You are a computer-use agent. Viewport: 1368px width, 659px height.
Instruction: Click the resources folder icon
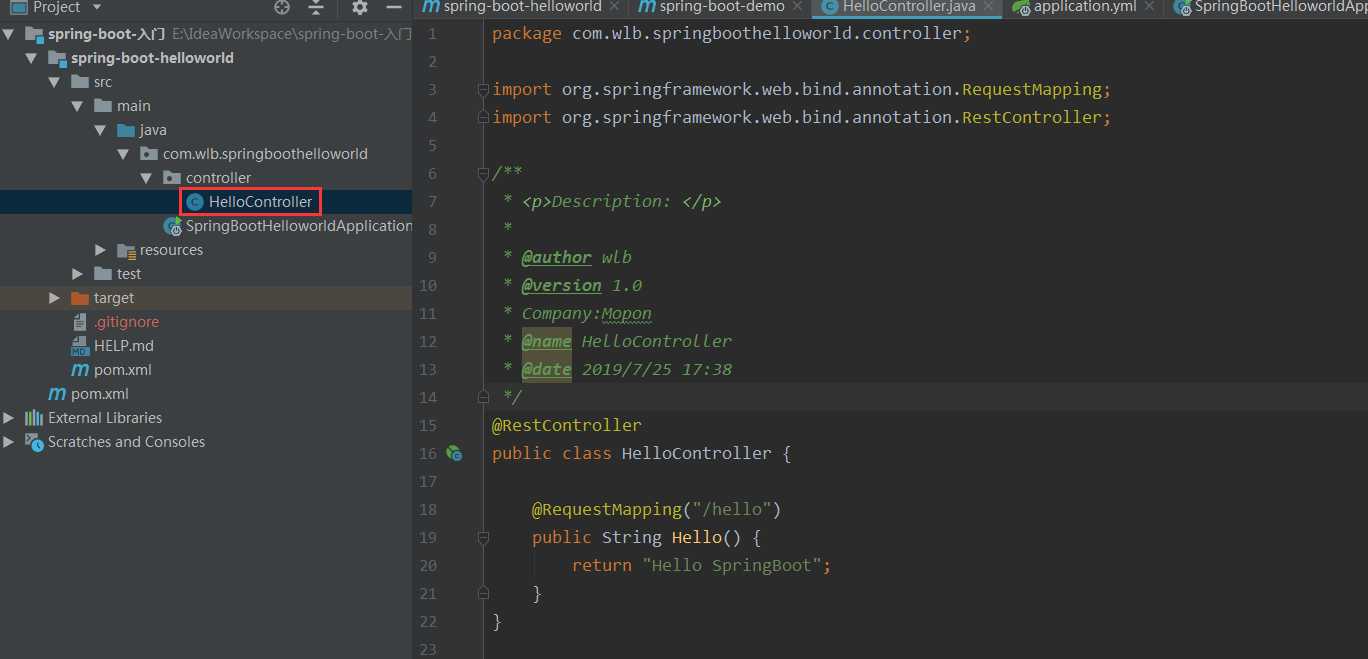click(126, 250)
